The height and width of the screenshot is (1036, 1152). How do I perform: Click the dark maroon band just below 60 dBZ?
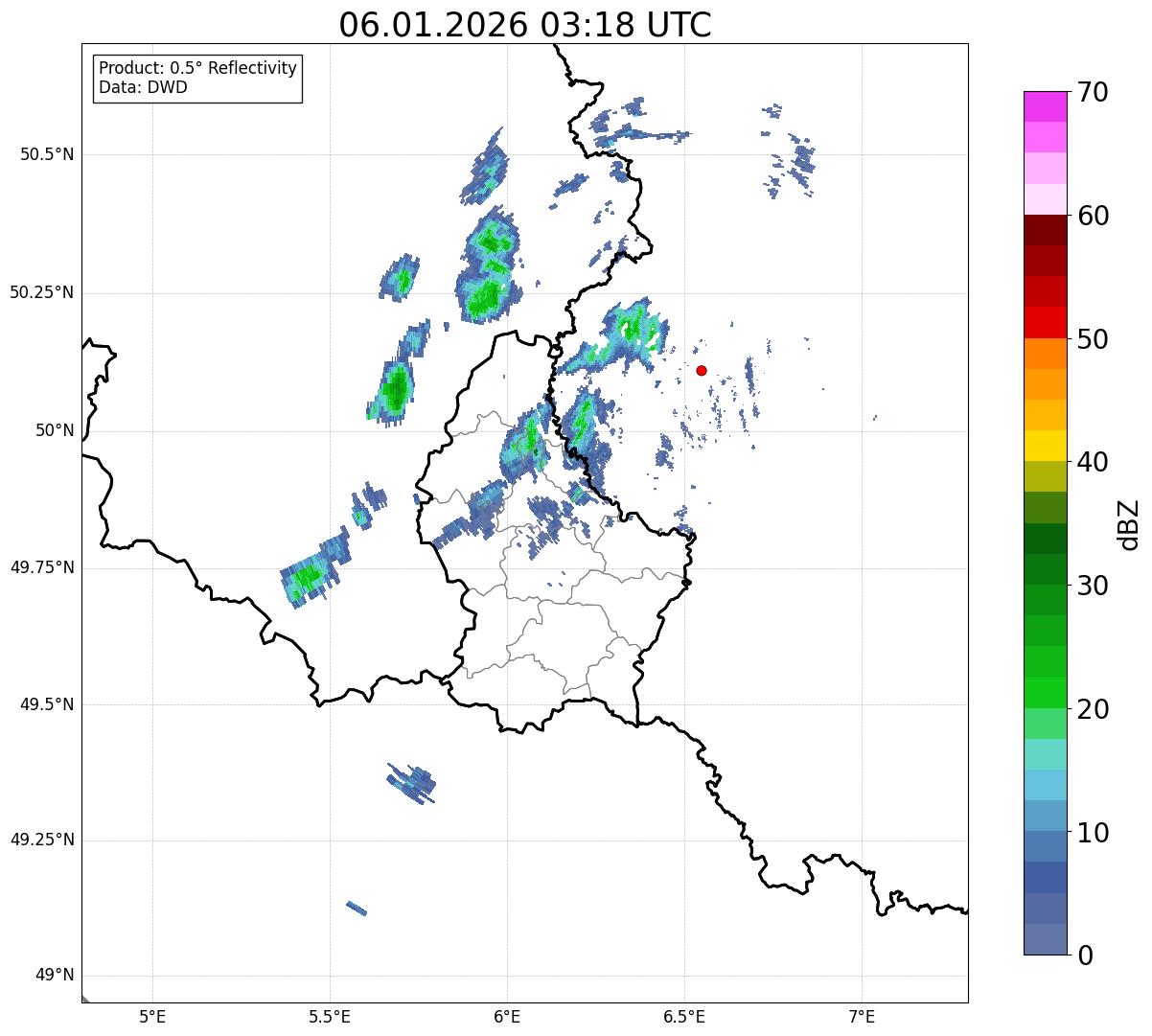pos(1045,230)
